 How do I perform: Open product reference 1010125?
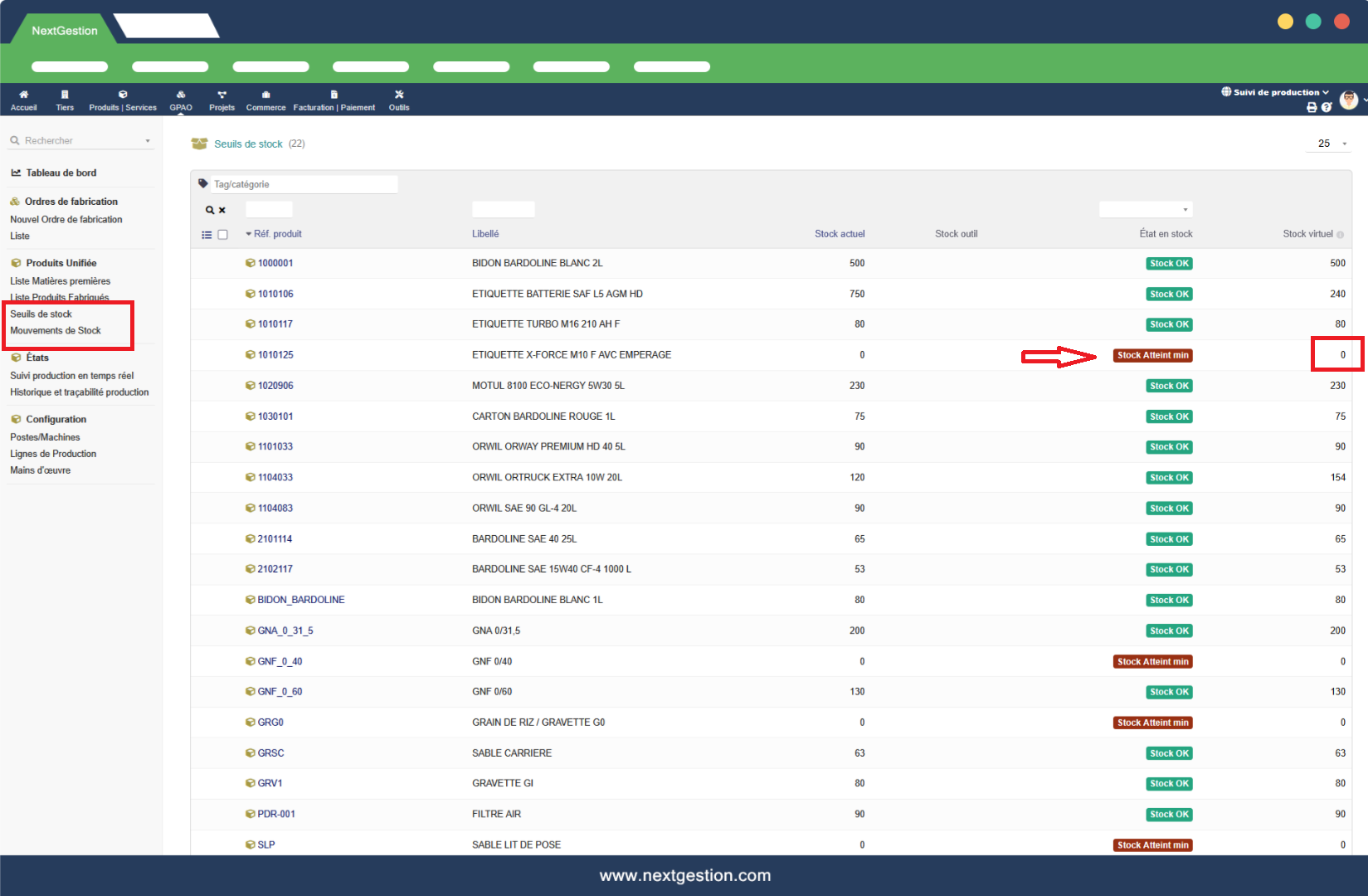pos(275,355)
